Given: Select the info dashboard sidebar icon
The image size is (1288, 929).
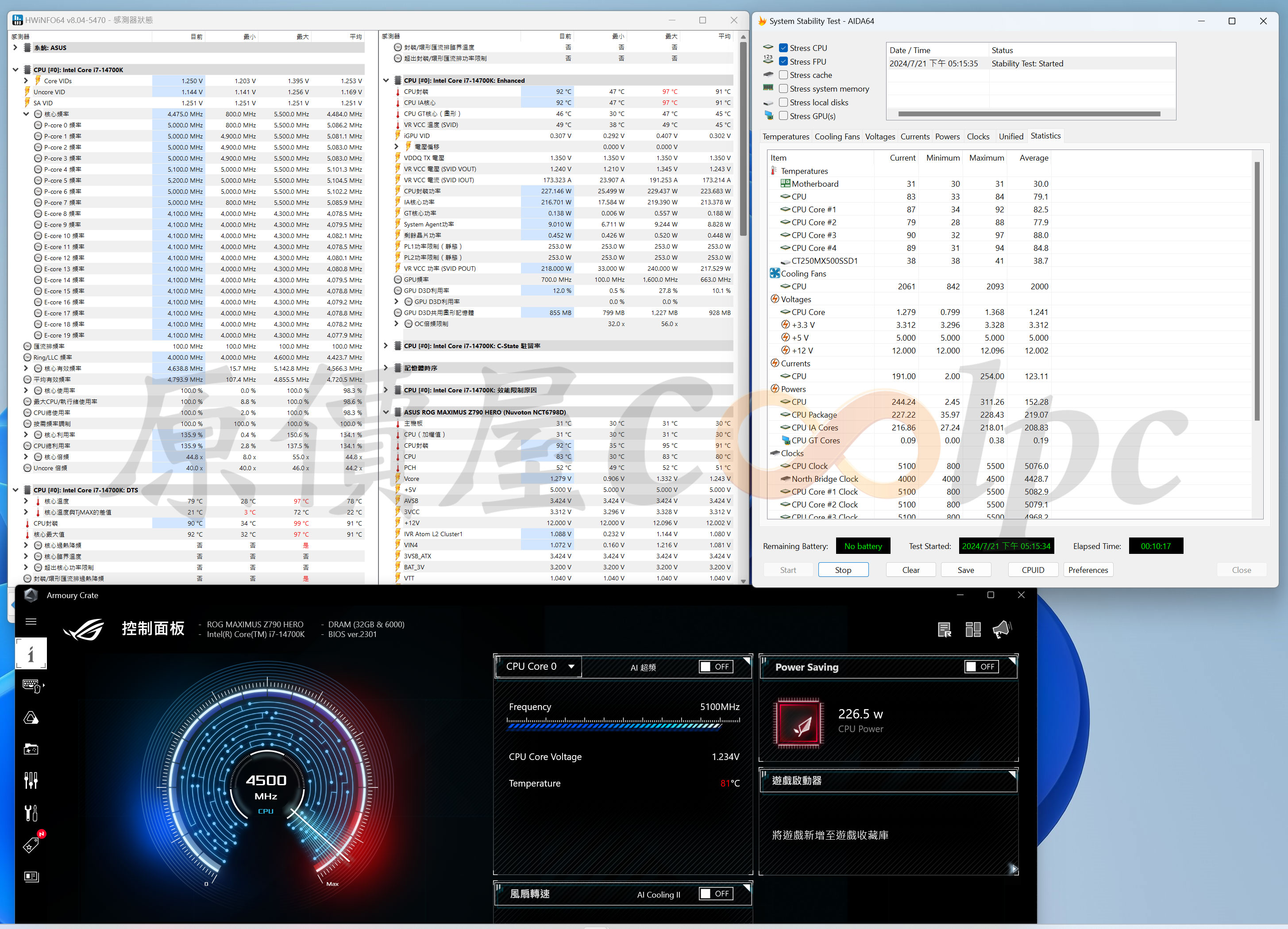Looking at the screenshot, I should (31, 654).
